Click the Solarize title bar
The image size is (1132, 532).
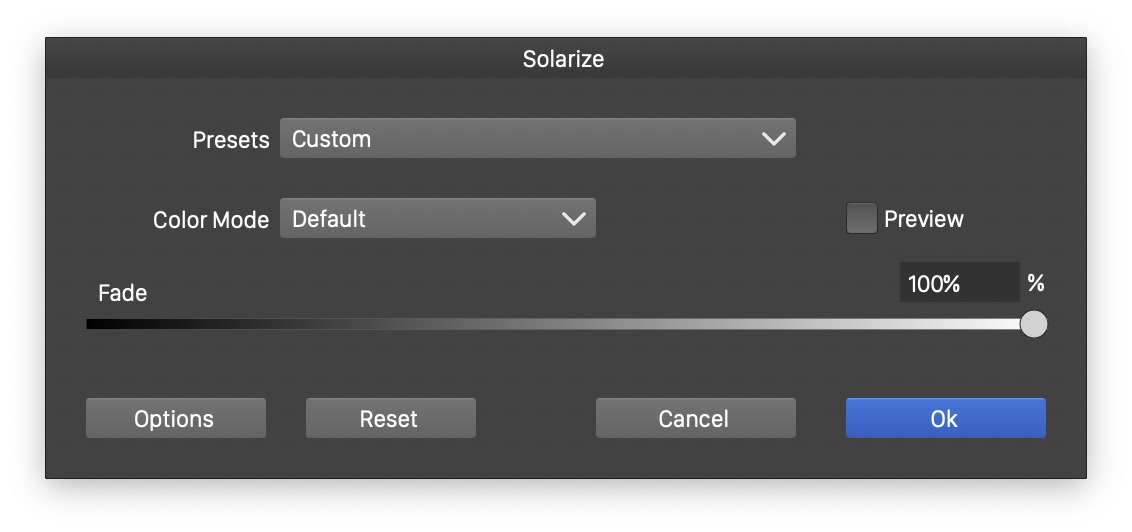point(564,59)
